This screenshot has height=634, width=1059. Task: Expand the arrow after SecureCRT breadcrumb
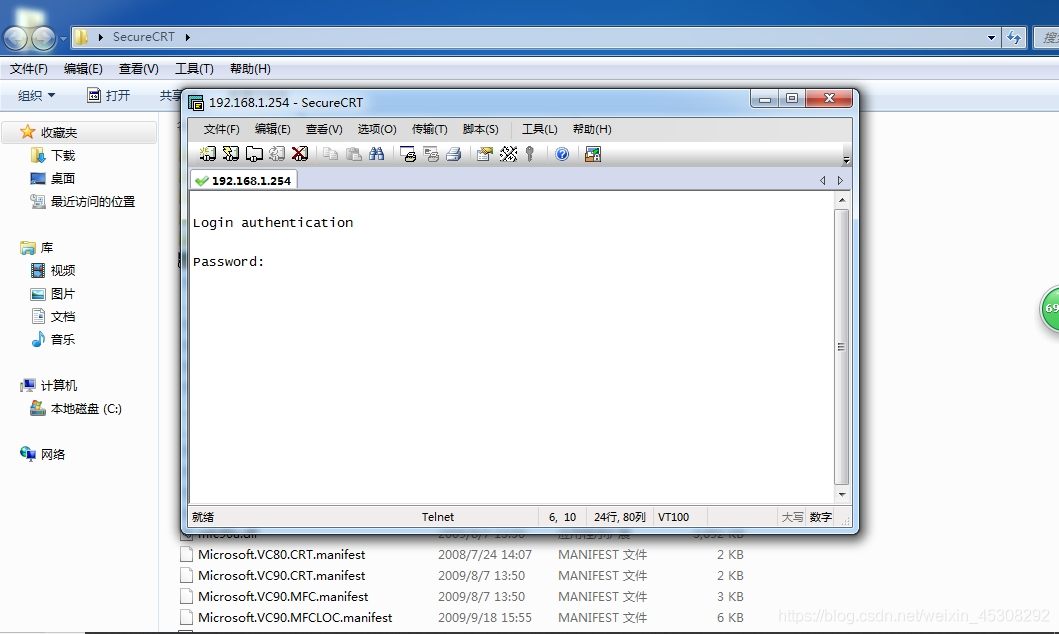click(187, 37)
